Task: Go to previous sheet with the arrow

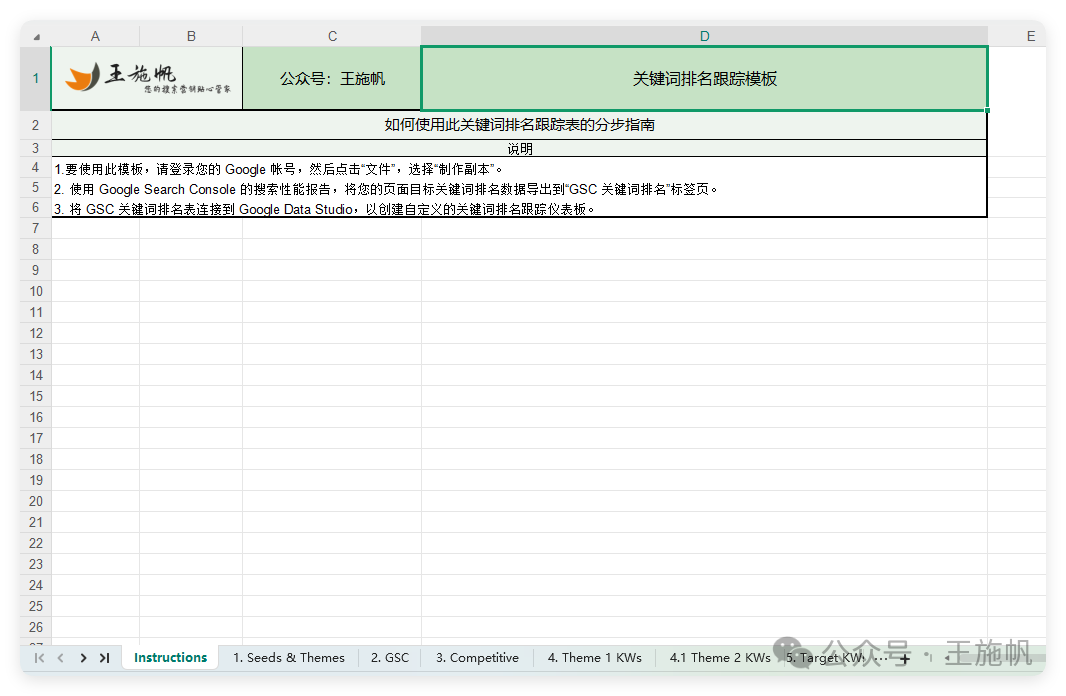Action: [61, 658]
